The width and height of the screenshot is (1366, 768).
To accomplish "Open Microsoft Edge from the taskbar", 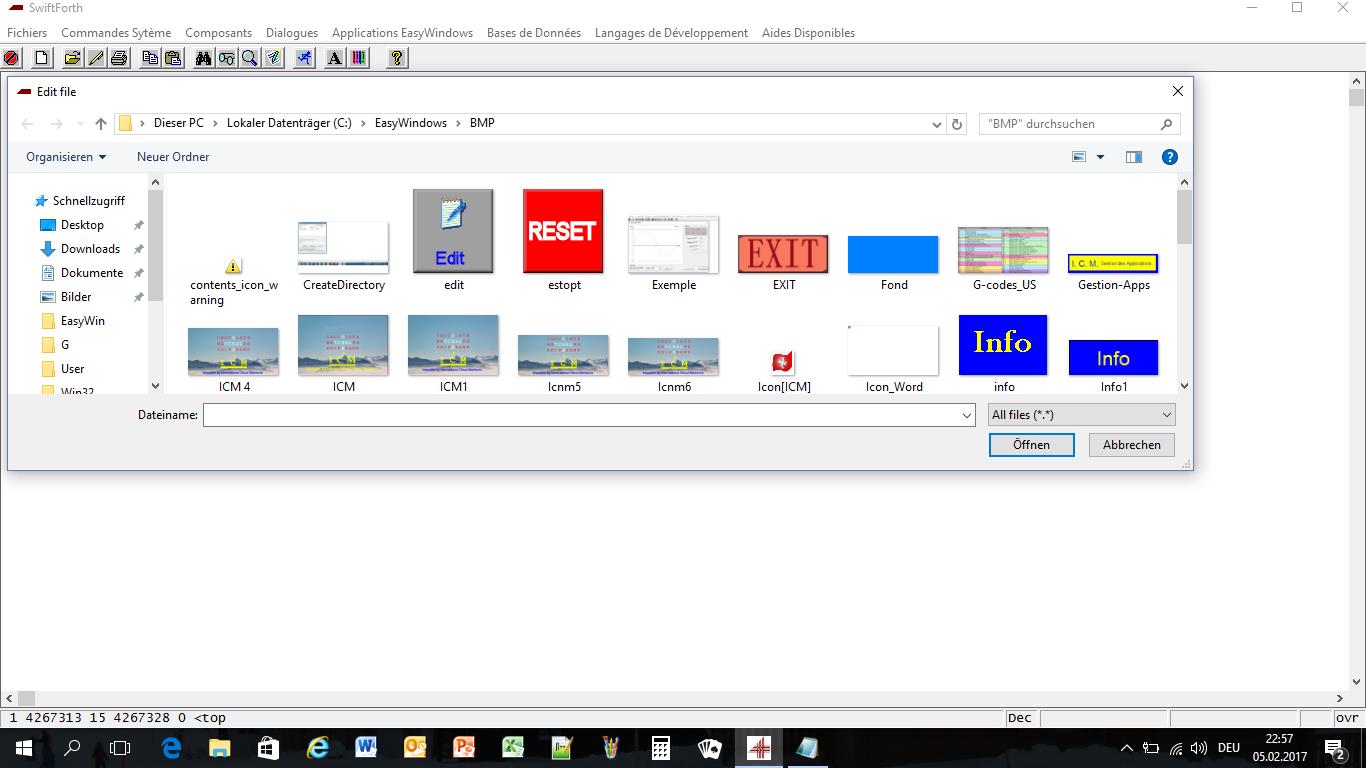I will point(171,748).
